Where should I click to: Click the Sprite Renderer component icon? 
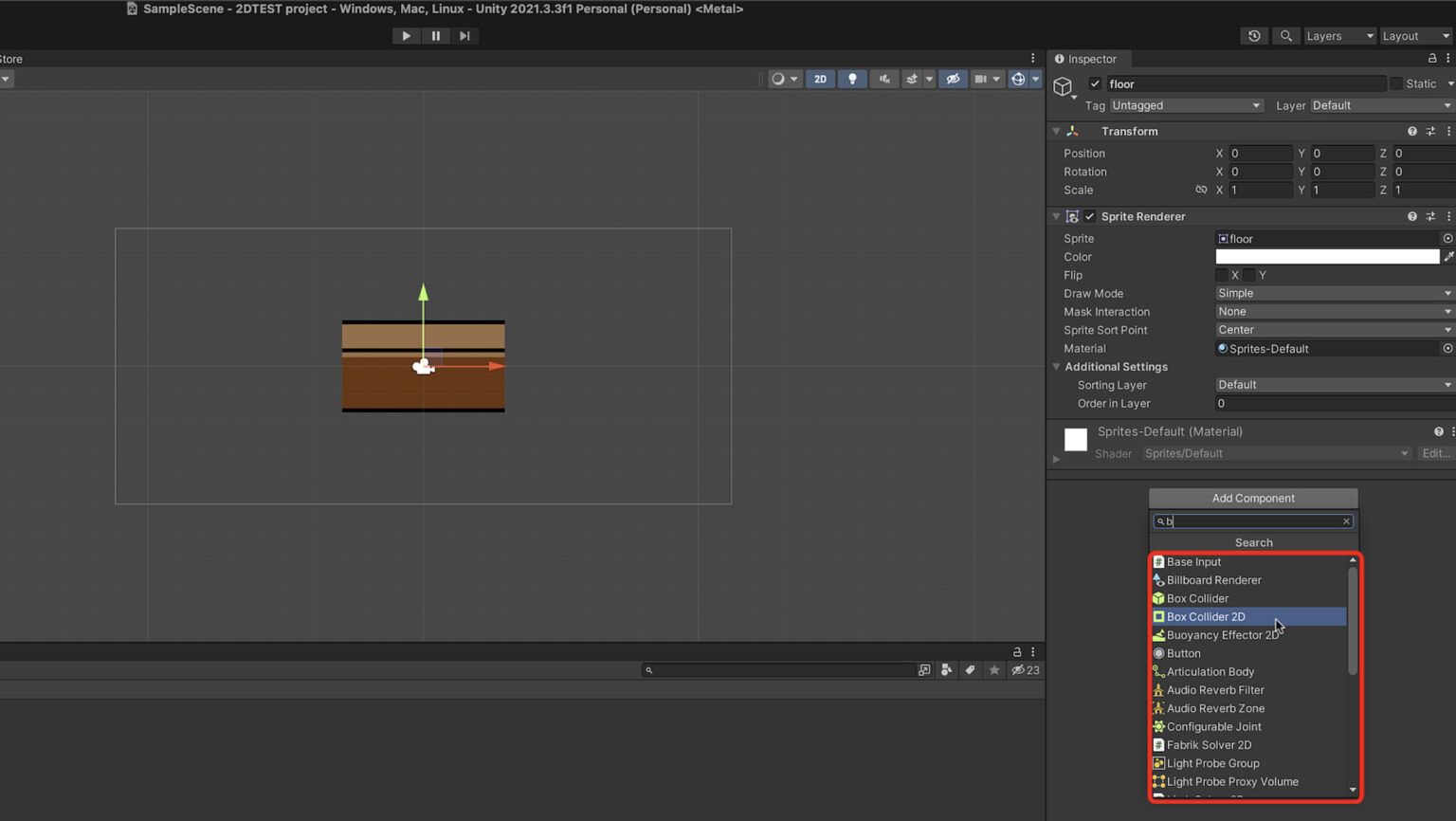[x=1072, y=216]
